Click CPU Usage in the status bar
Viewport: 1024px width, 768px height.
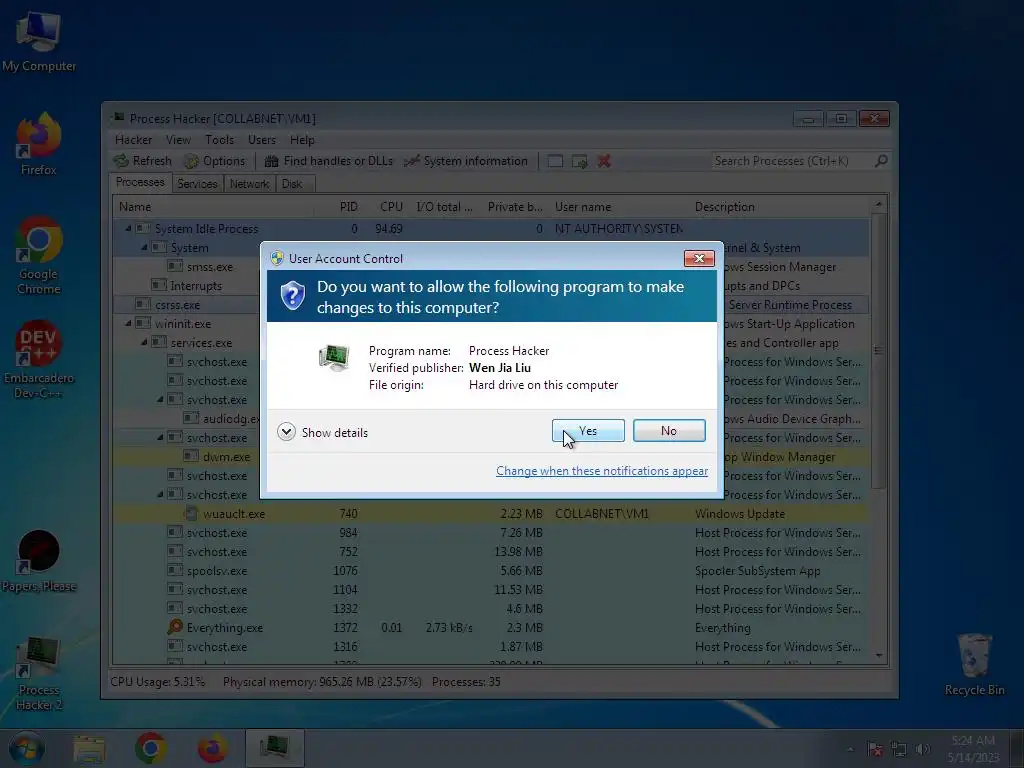[157, 682]
